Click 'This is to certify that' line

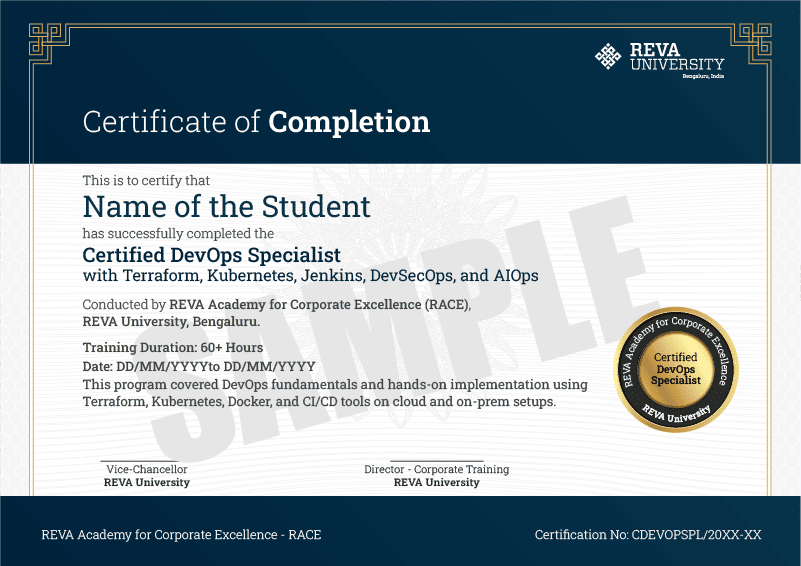coord(146,180)
